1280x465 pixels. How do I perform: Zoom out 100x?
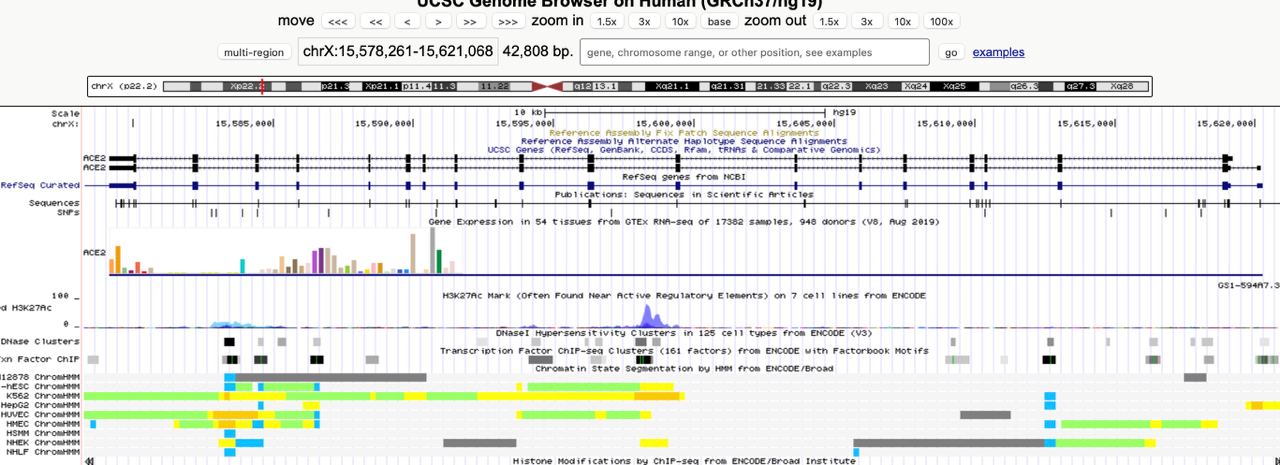click(941, 21)
